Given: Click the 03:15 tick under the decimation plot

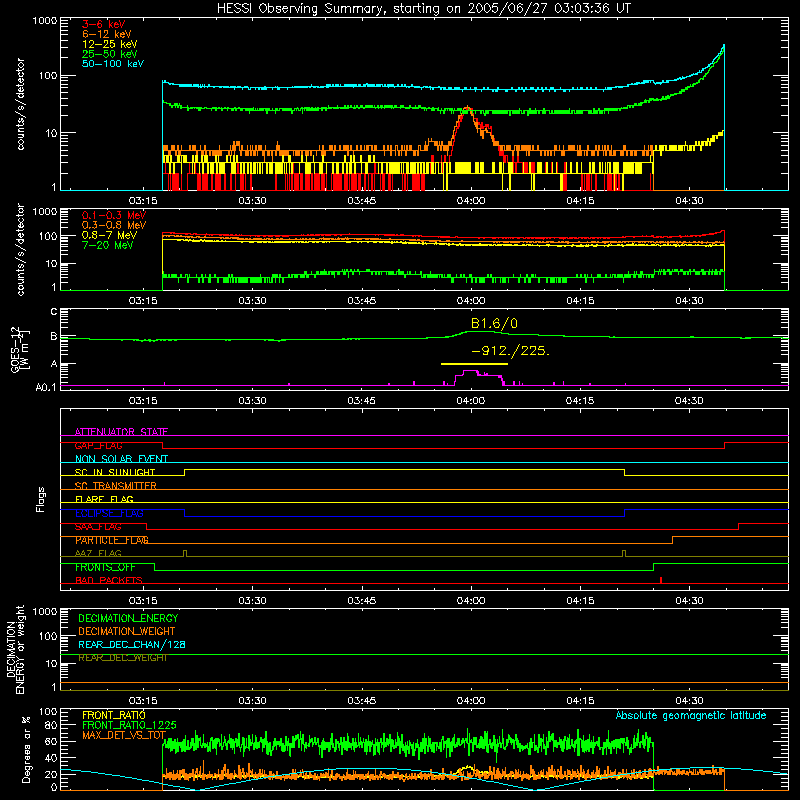Looking at the screenshot, I should pyautogui.click(x=143, y=701).
